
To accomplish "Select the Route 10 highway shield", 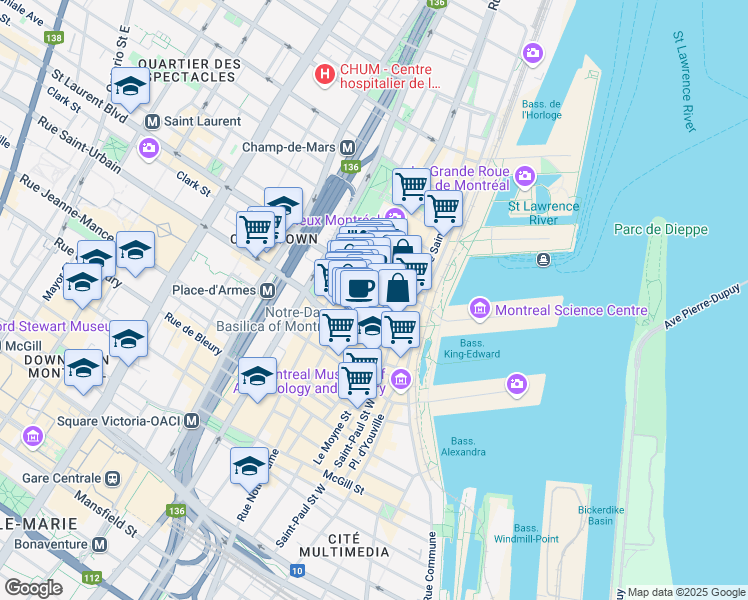I will [x=297, y=570].
